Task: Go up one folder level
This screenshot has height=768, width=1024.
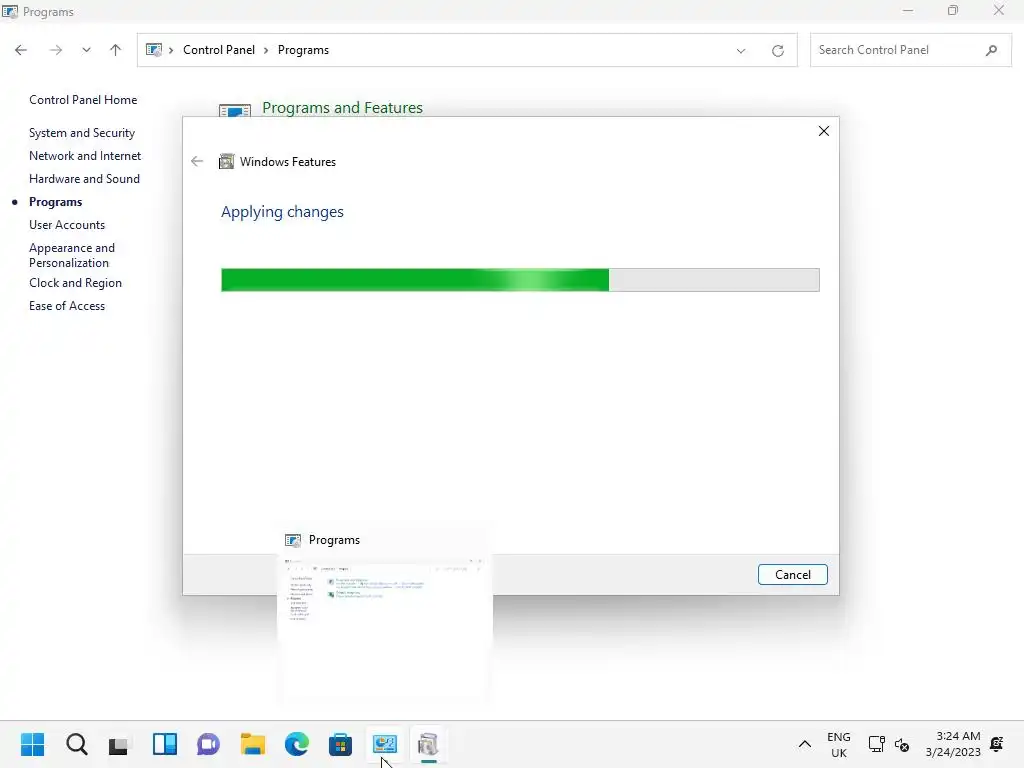Action: pos(116,50)
